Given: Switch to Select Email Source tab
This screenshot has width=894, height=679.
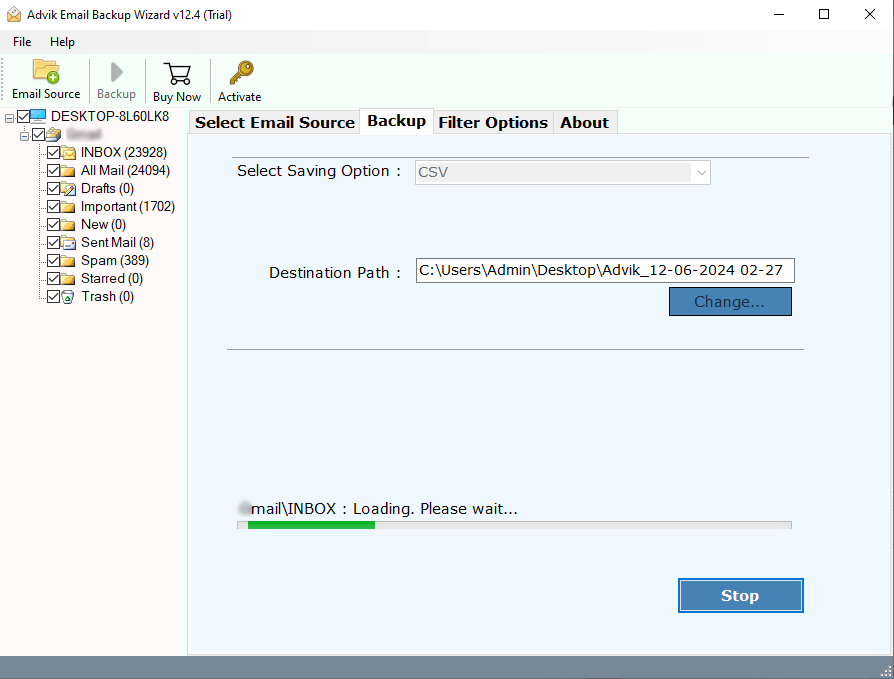Looking at the screenshot, I should coord(275,123).
